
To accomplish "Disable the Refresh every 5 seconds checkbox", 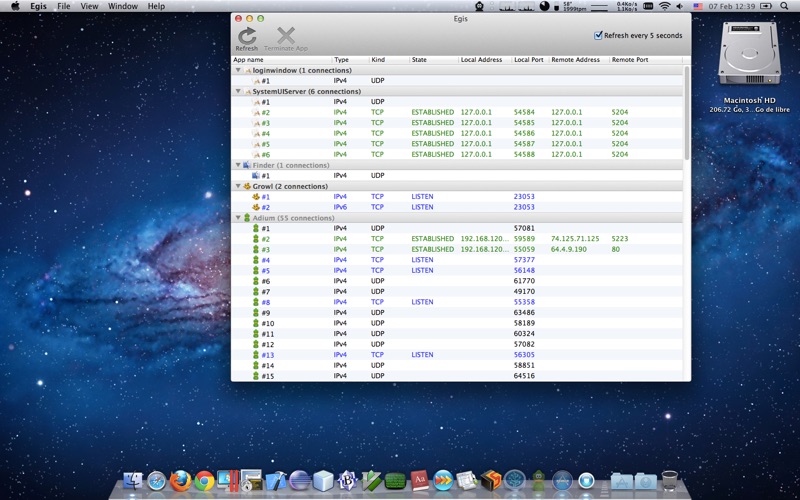I will [x=598, y=35].
